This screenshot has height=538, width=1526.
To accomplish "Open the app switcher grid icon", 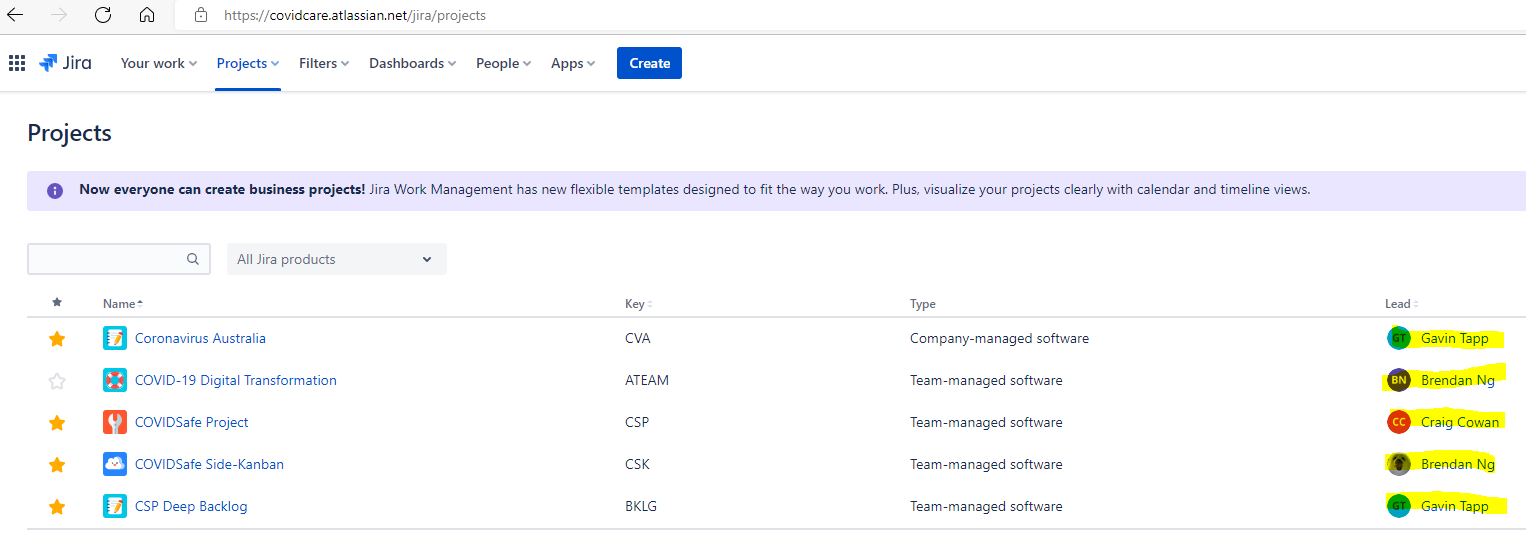I will [x=17, y=63].
